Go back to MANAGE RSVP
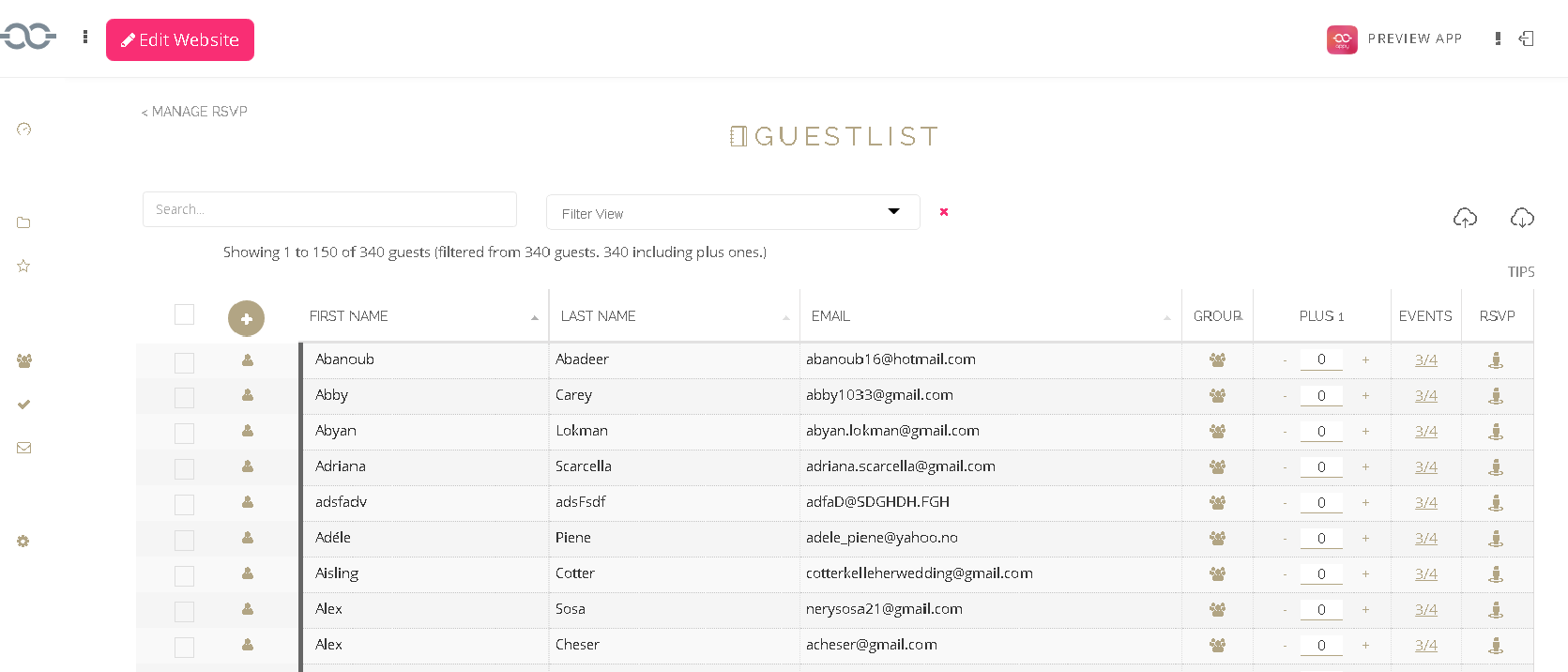The height and width of the screenshot is (672, 1568). click(195, 112)
